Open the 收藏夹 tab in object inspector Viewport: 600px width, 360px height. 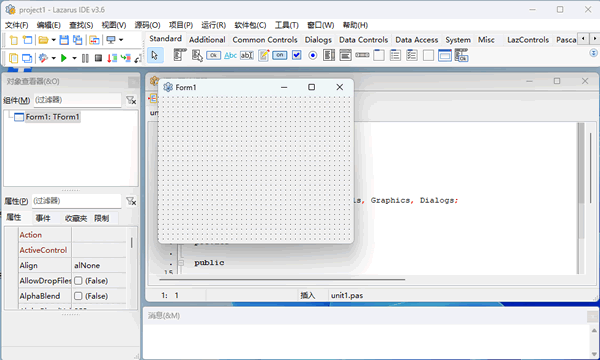pyautogui.click(x=76, y=218)
